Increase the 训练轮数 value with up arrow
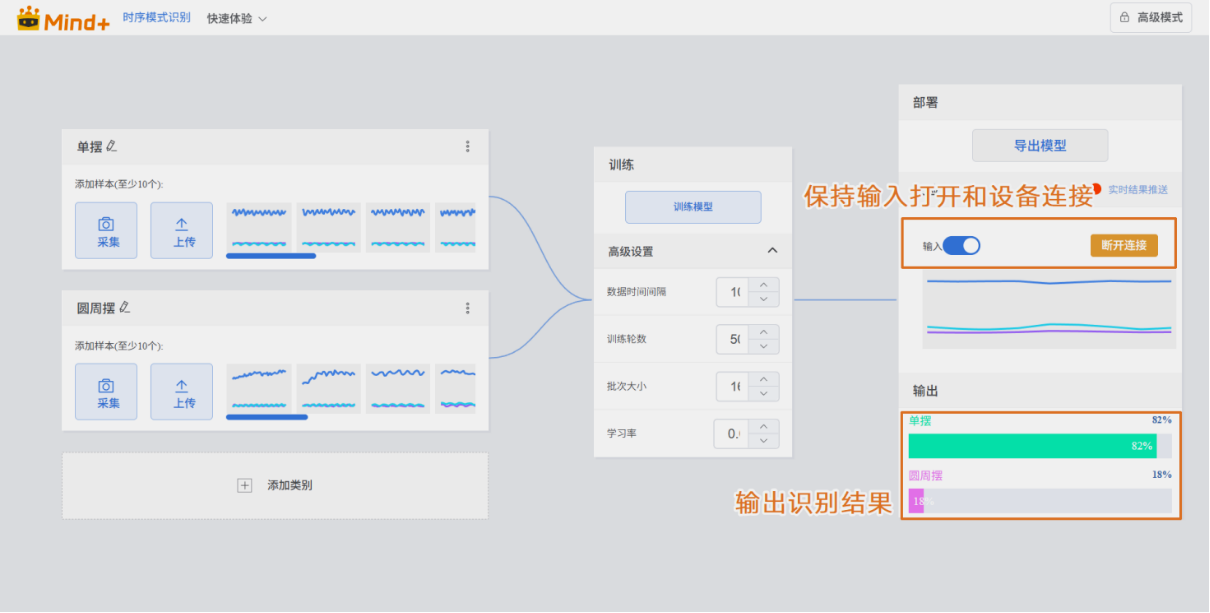Image resolution: width=1210 pixels, height=613 pixels. 764,332
